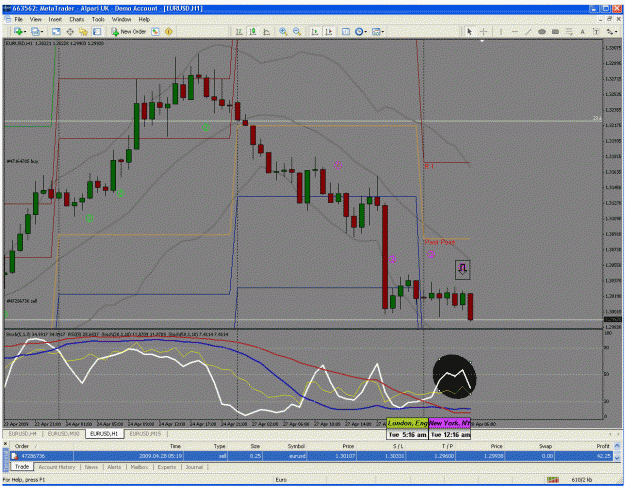Click the Zoom In magnifier icon
The image size is (625, 486).
(283, 31)
